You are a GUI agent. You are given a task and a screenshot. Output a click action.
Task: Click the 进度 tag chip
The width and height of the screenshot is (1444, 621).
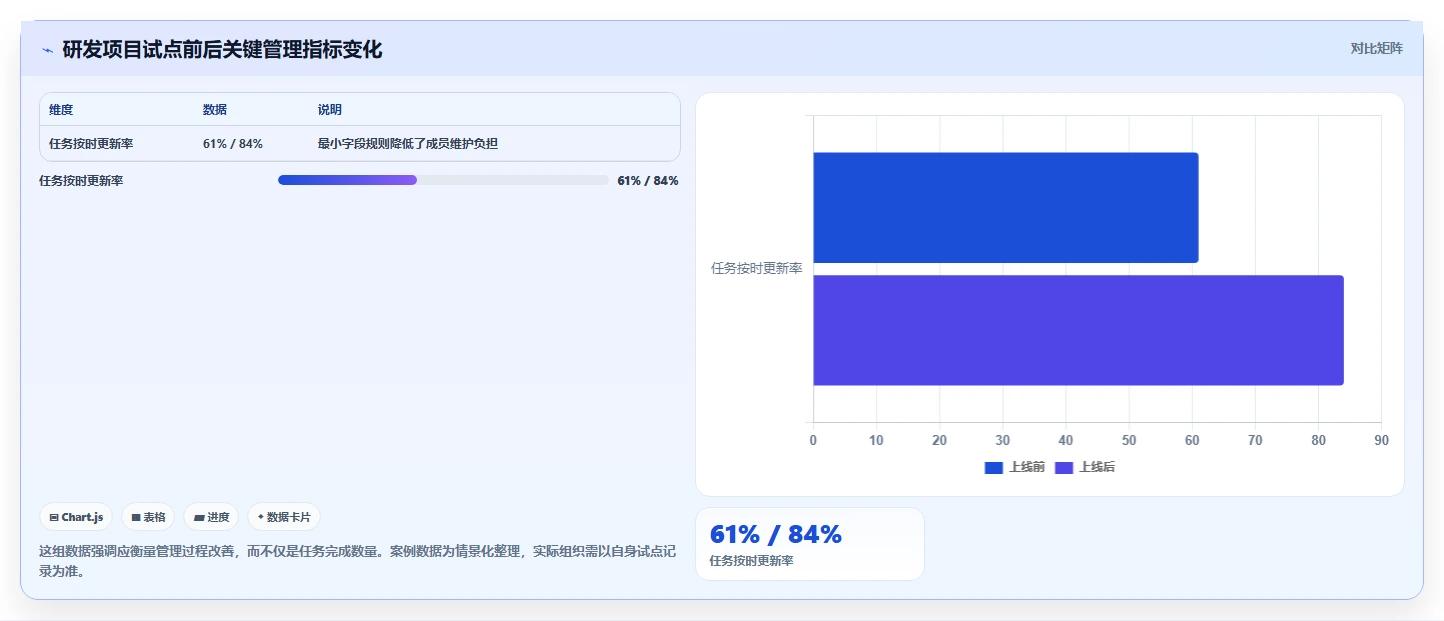[211, 517]
